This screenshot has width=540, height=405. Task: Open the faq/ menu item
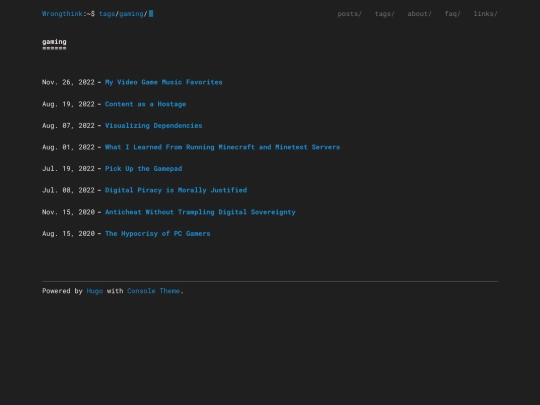pos(452,14)
